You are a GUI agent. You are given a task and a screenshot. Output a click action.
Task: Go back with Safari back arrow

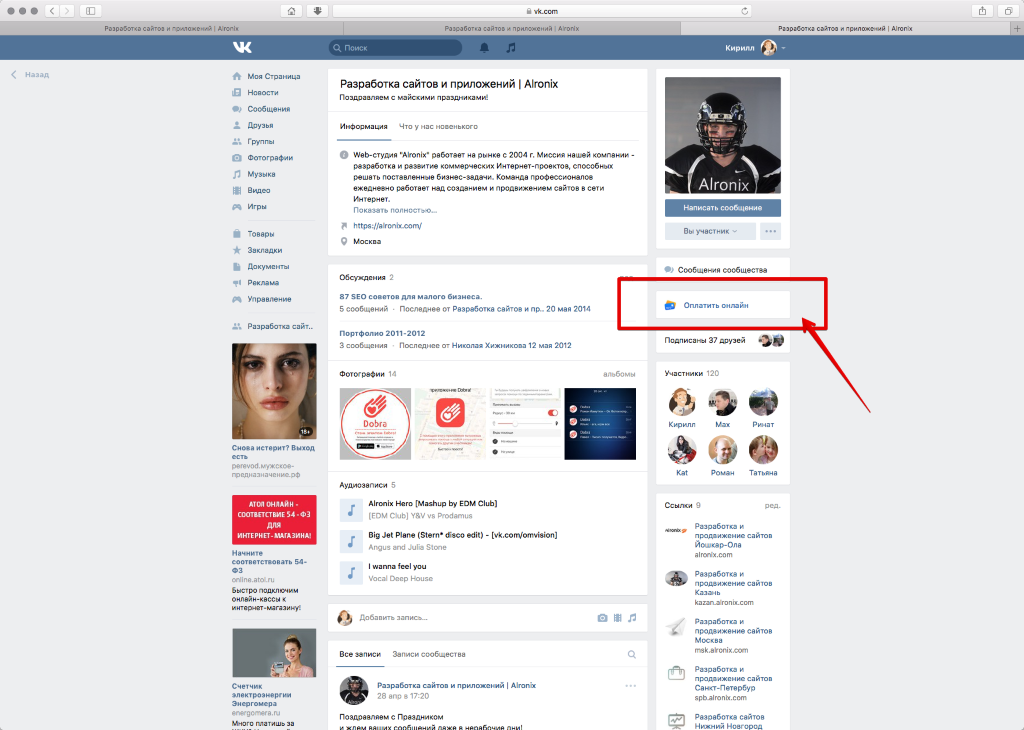(52, 11)
